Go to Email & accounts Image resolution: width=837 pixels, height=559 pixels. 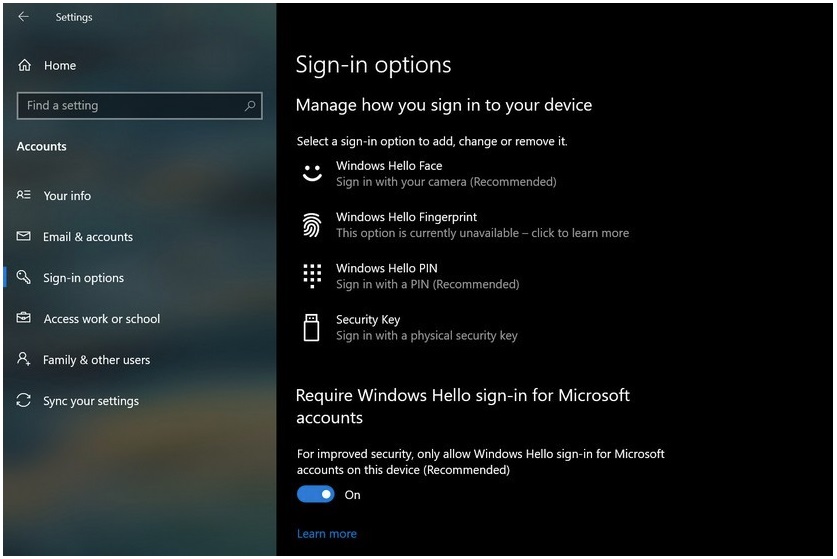point(88,237)
